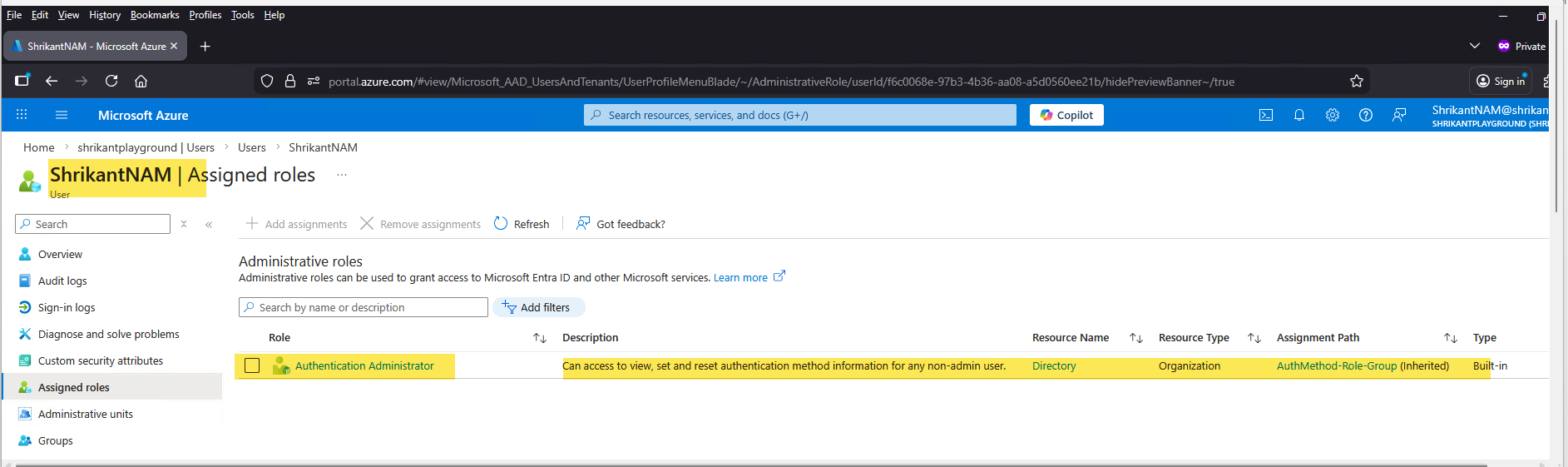Sort by the Role column arrows
Viewport: 1568px width, 467px height.
click(539, 337)
